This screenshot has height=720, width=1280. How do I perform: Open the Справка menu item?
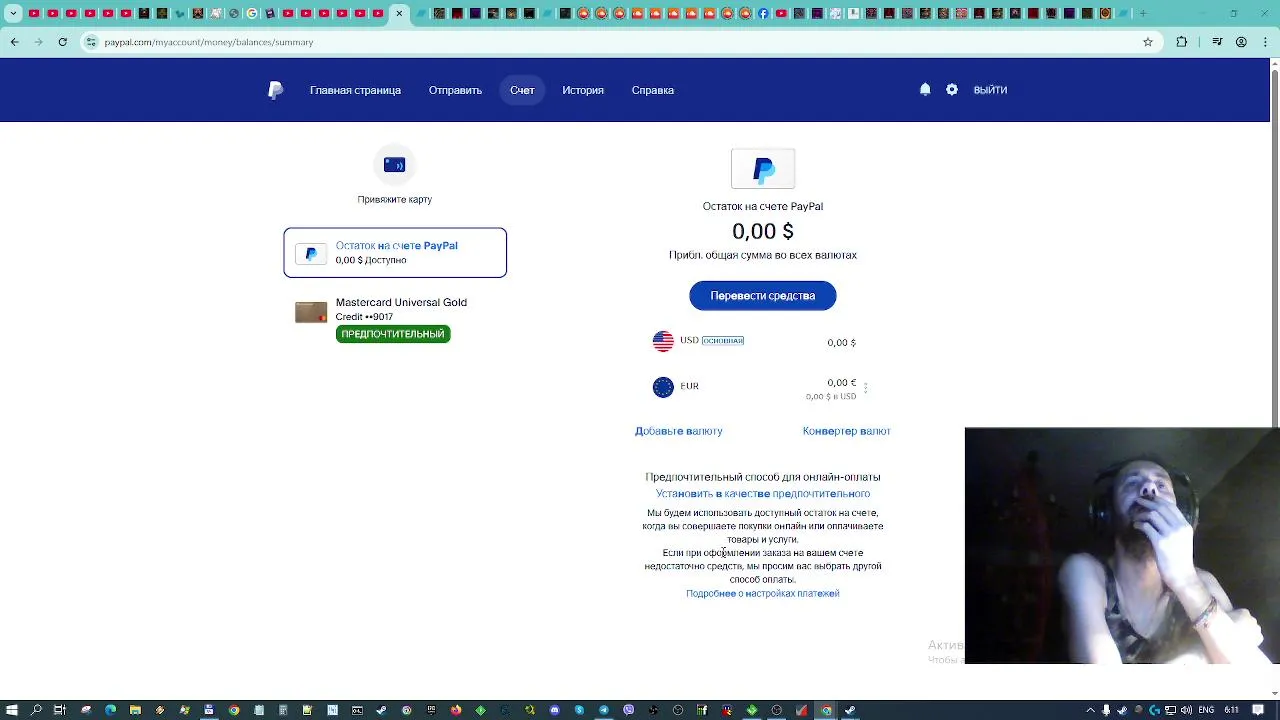(x=653, y=90)
